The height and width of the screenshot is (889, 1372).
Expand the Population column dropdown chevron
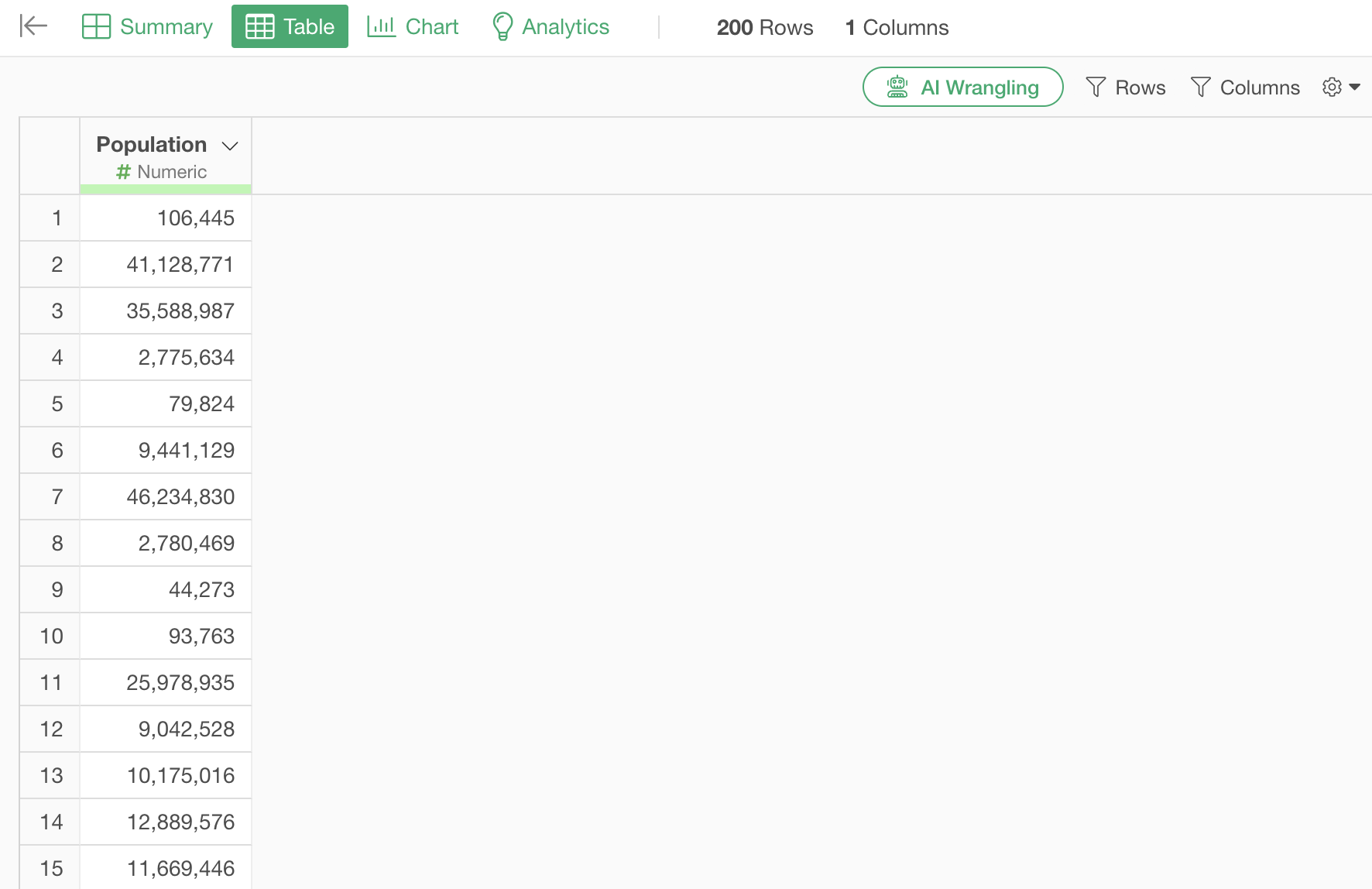[230, 146]
